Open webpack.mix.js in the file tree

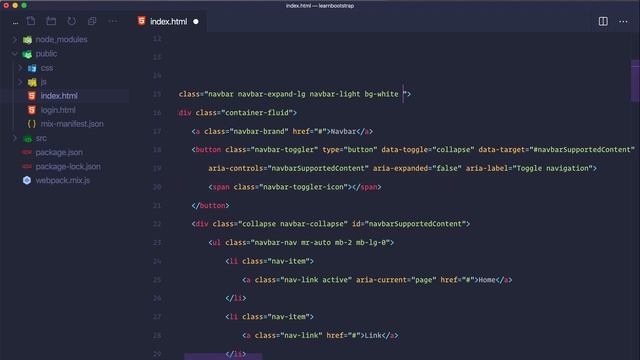62,180
